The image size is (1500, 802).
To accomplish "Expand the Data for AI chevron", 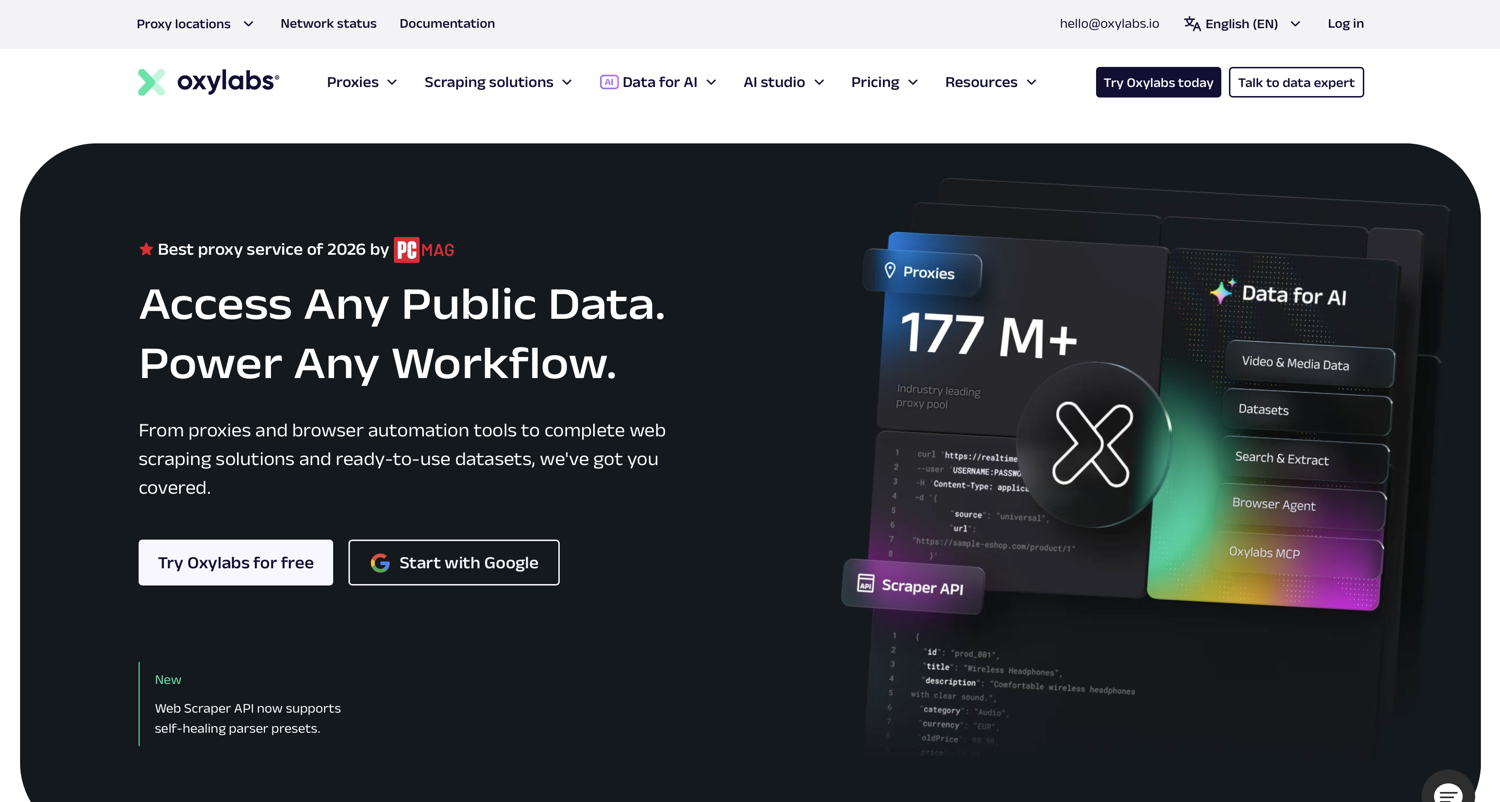I will (x=711, y=82).
